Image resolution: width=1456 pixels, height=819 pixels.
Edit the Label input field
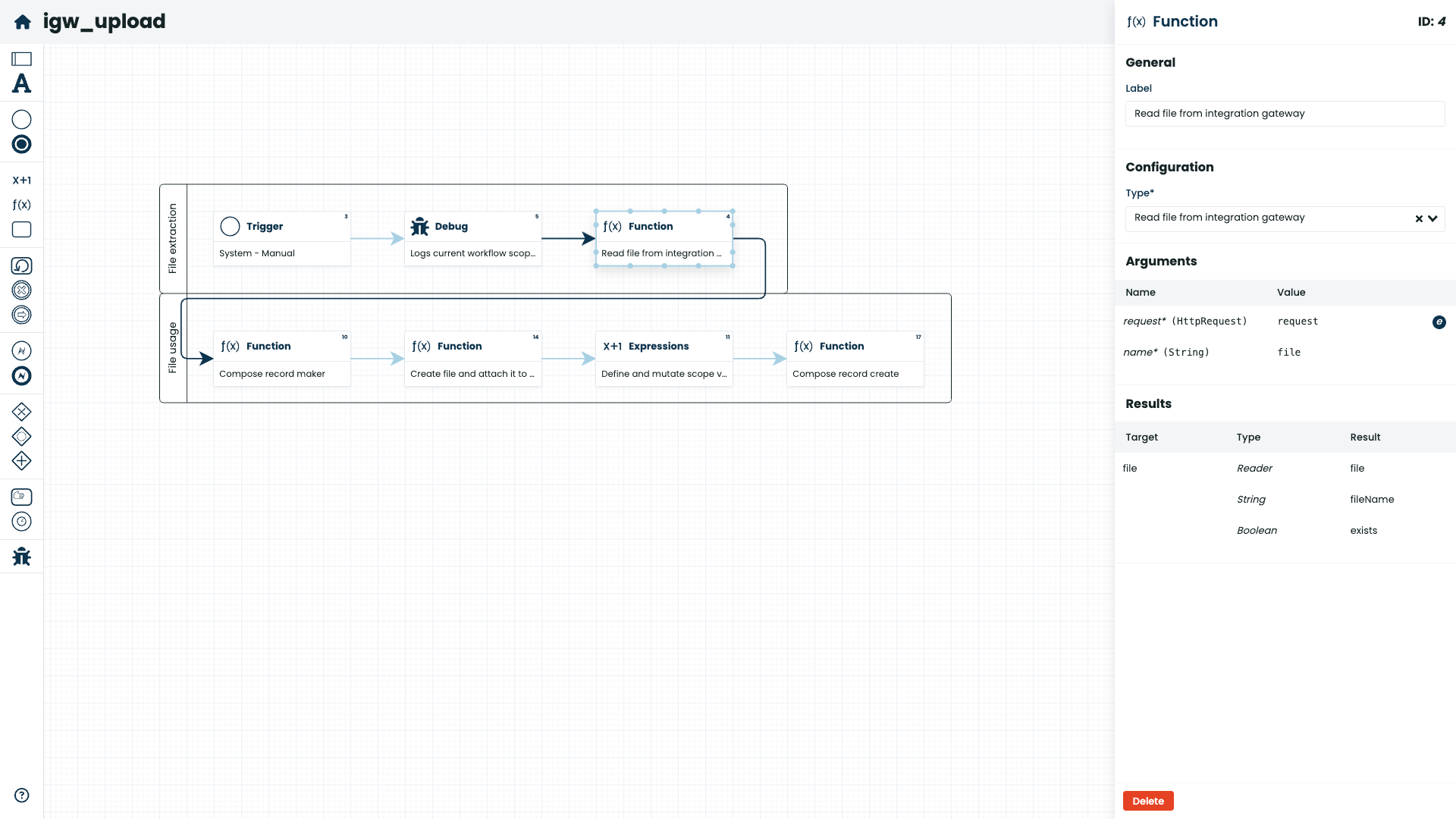pos(1285,114)
